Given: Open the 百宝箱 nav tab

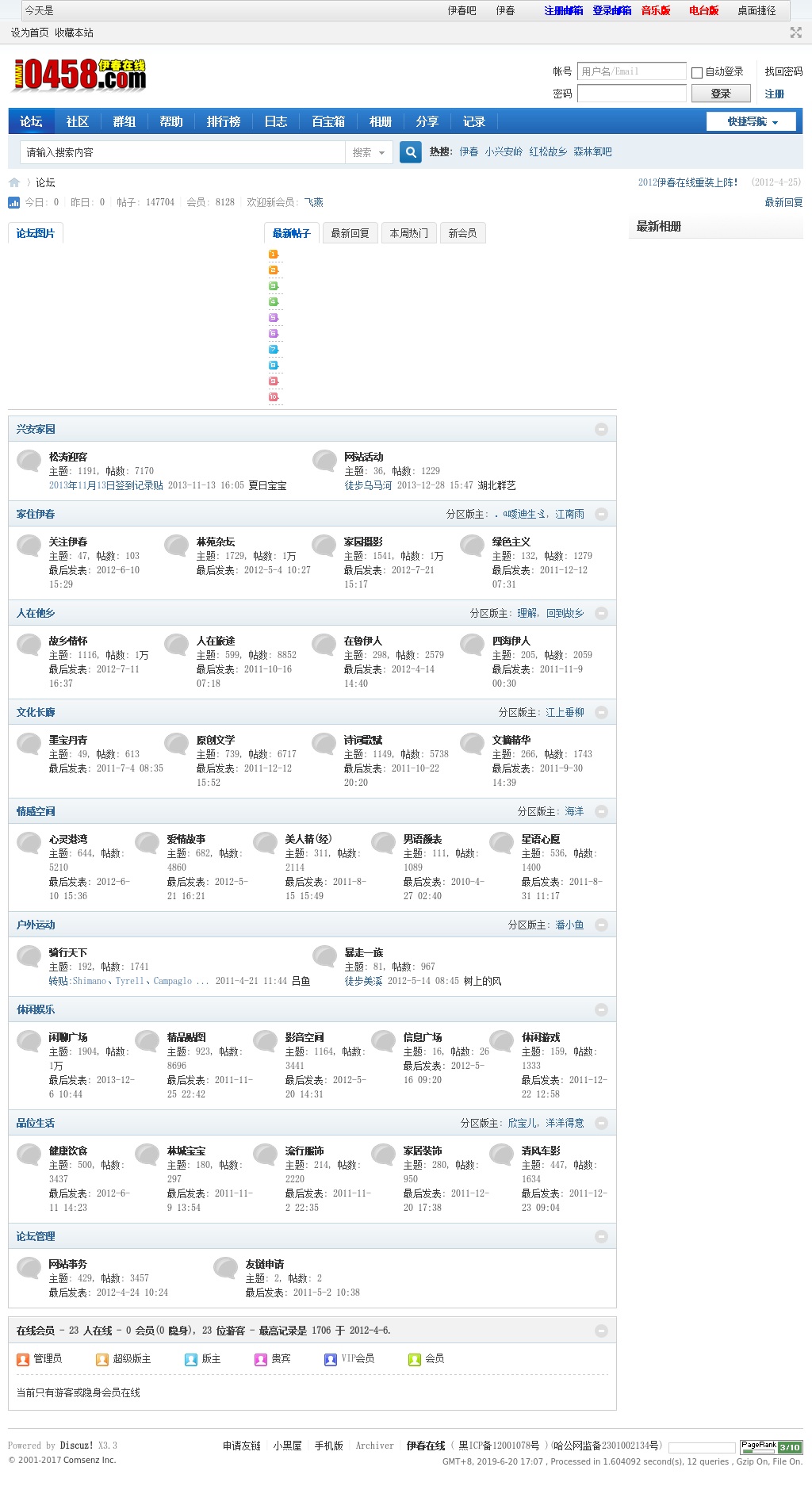Looking at the screenshot, I should [328, 121].
